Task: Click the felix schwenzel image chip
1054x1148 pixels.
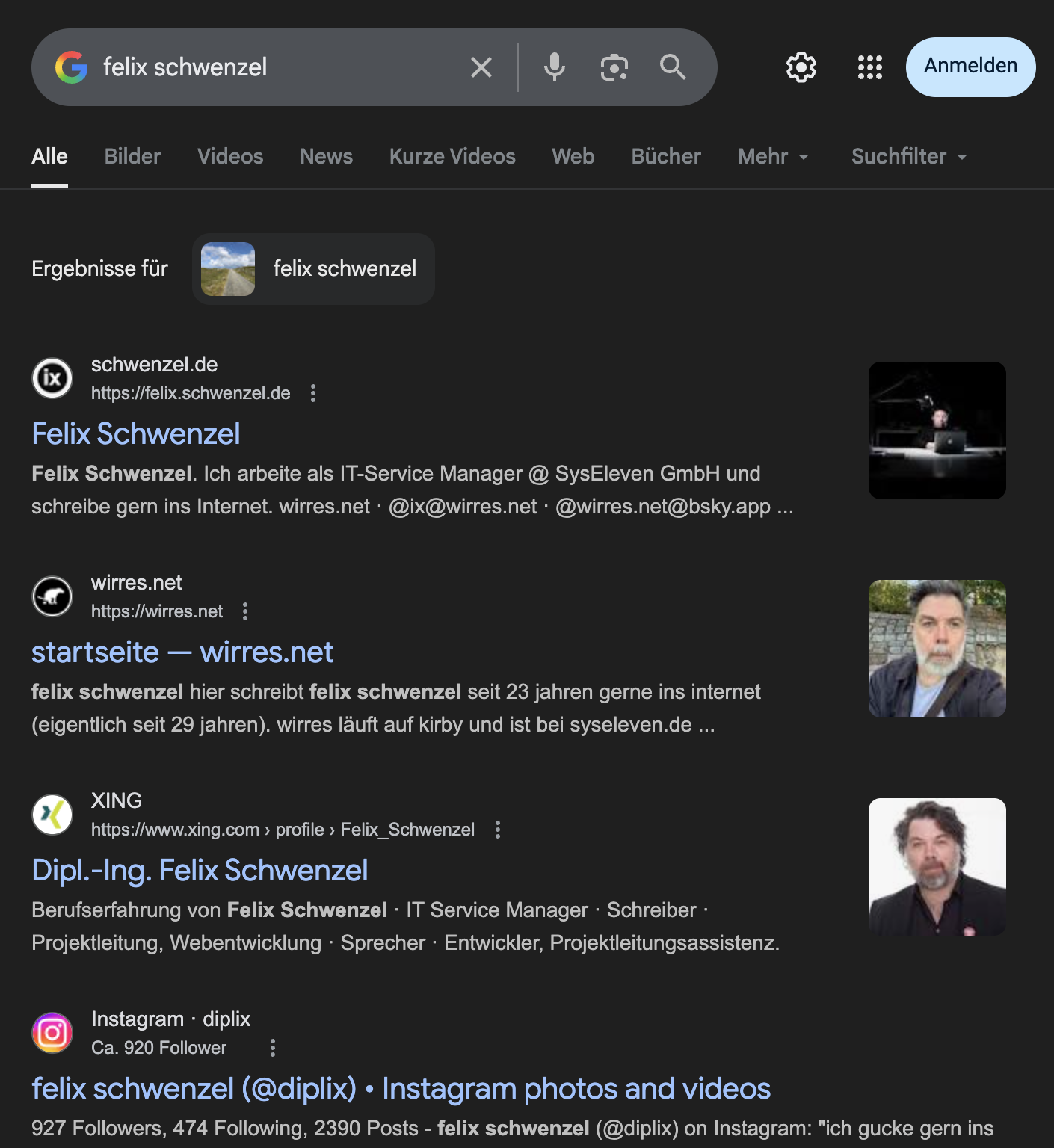Action: pos(313,269)
